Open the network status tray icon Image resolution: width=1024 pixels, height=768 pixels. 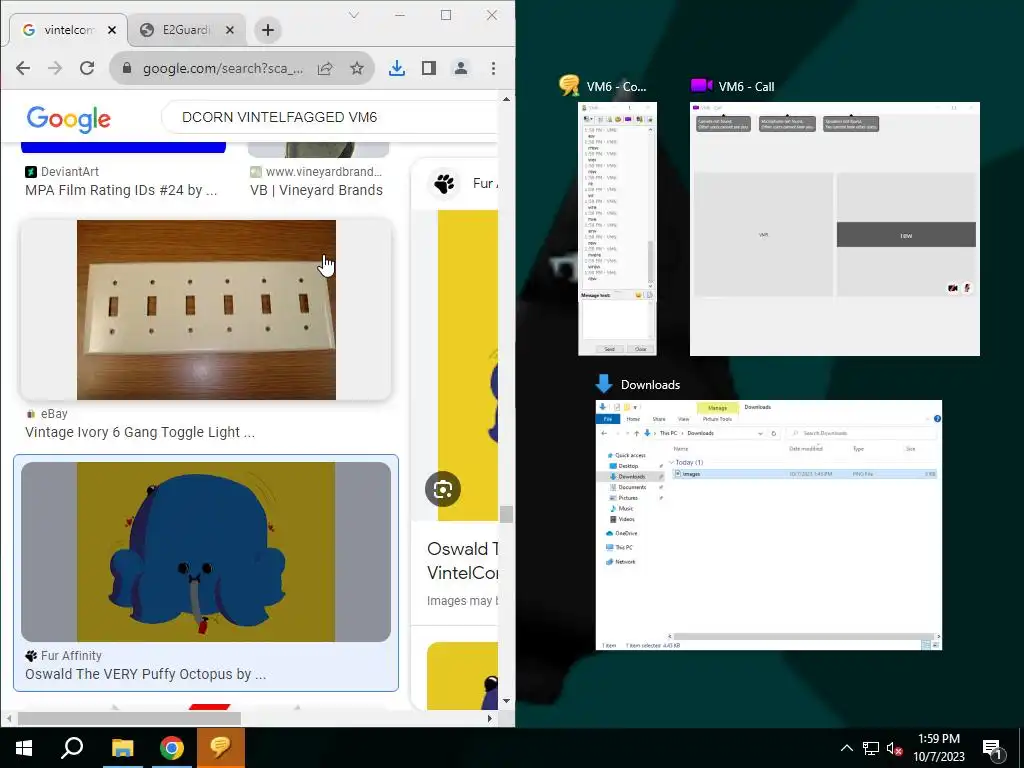[871, 748]
